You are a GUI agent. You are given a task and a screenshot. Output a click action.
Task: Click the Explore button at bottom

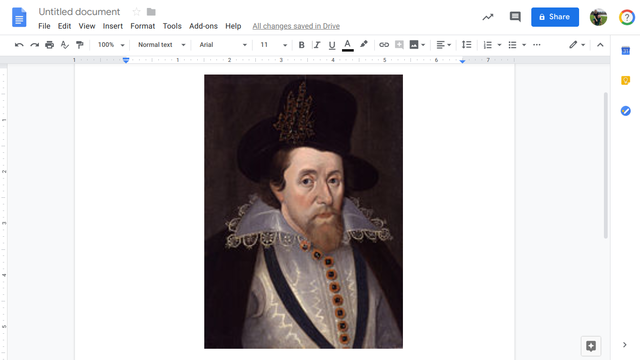(x=591, y=346)
